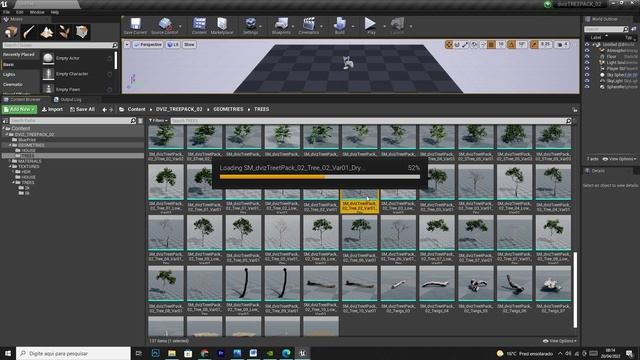
Task: Select the Lights category in Modes panel
Action: click(x=9, y=74)
